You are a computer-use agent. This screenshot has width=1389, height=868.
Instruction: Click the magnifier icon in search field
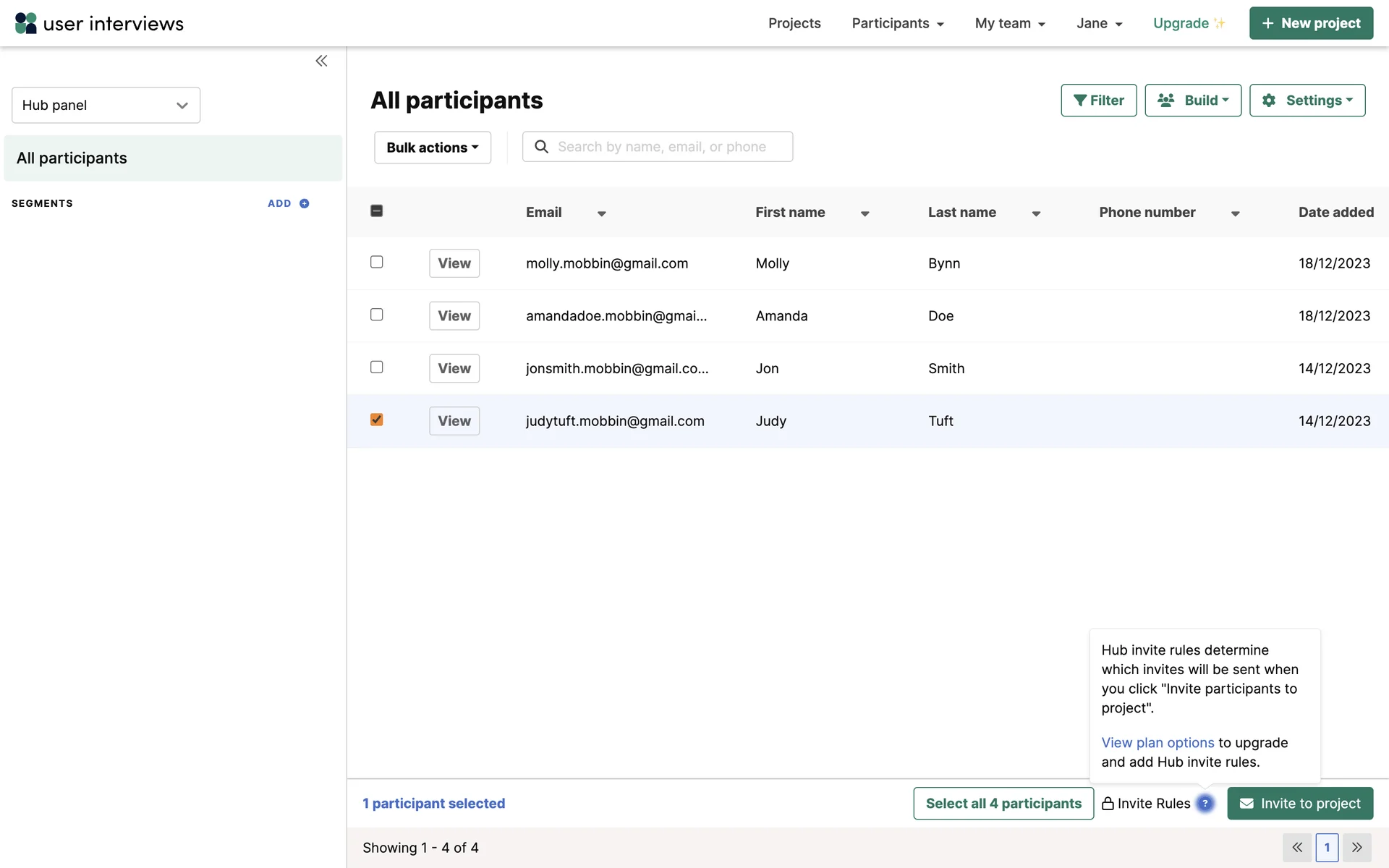pyautogui.click(x=541, y=147)
